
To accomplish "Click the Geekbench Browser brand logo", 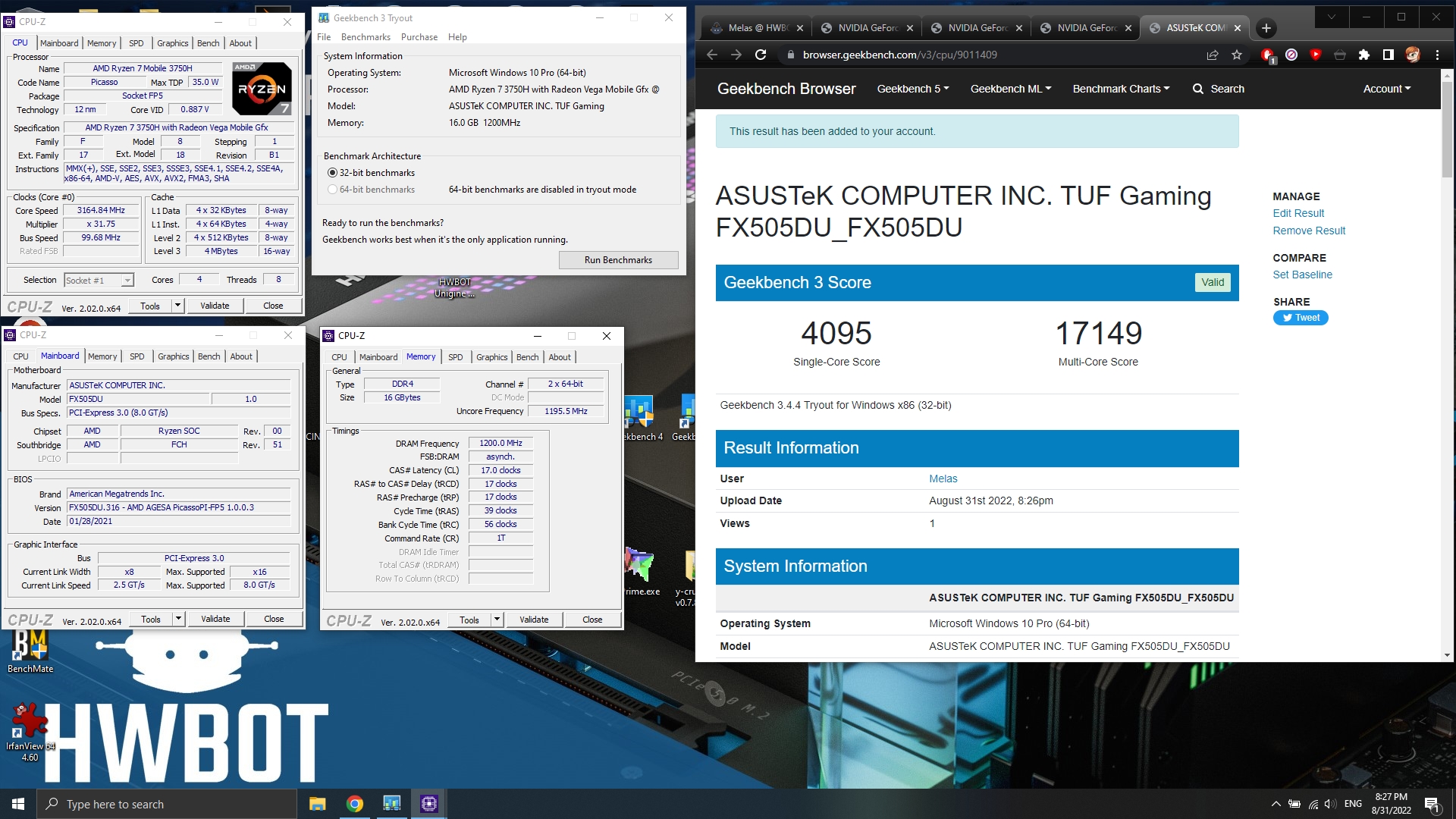I will [x=786, y=89].
